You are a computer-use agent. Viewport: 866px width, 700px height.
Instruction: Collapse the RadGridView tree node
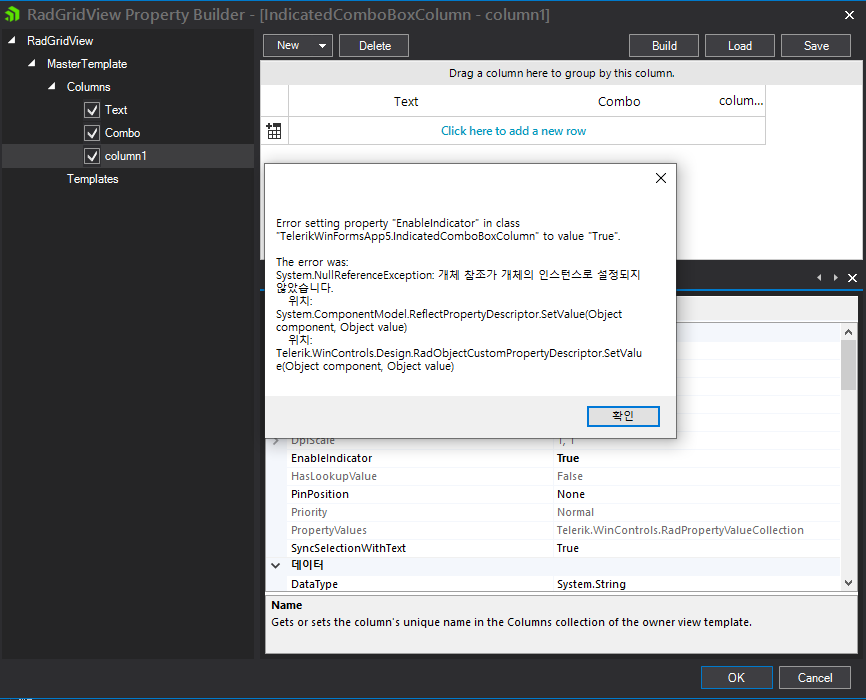[12, 40]
